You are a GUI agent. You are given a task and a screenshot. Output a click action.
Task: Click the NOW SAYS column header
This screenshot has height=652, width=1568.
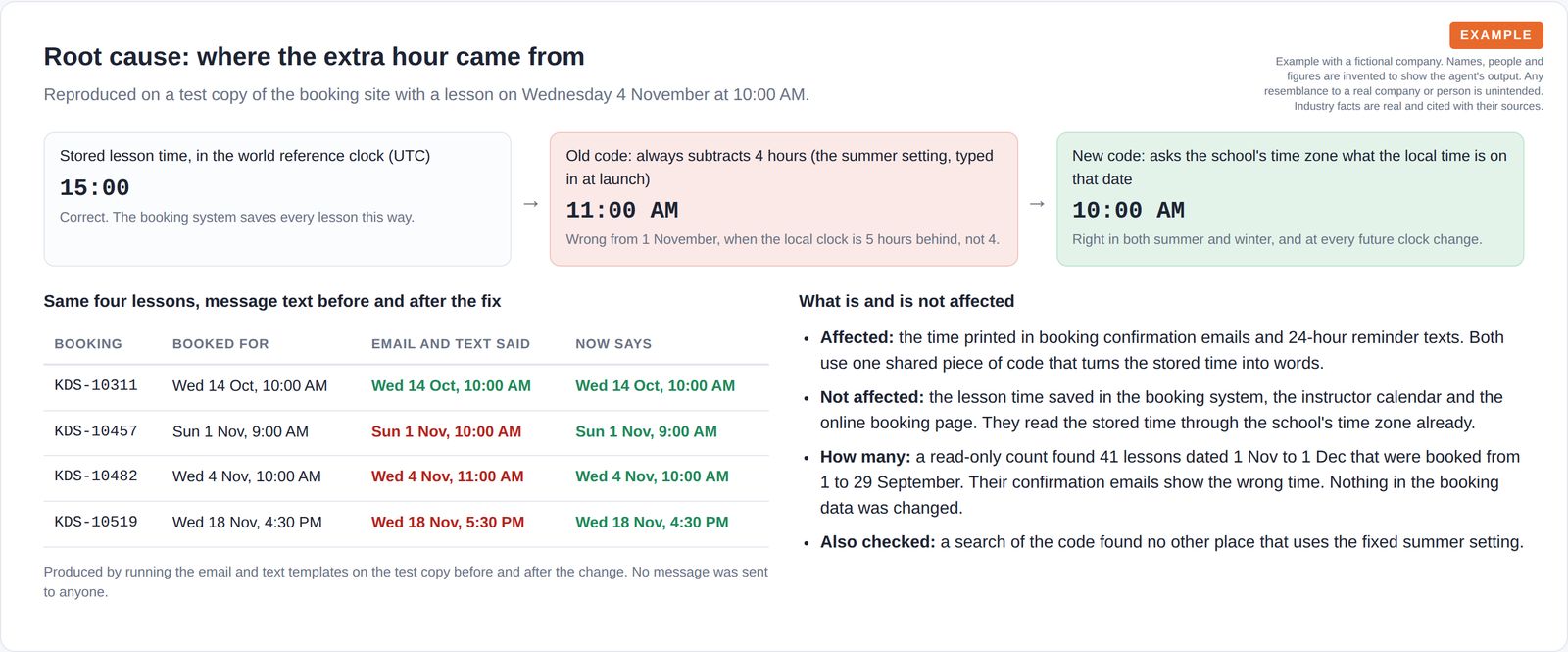(x=613, y=344)
